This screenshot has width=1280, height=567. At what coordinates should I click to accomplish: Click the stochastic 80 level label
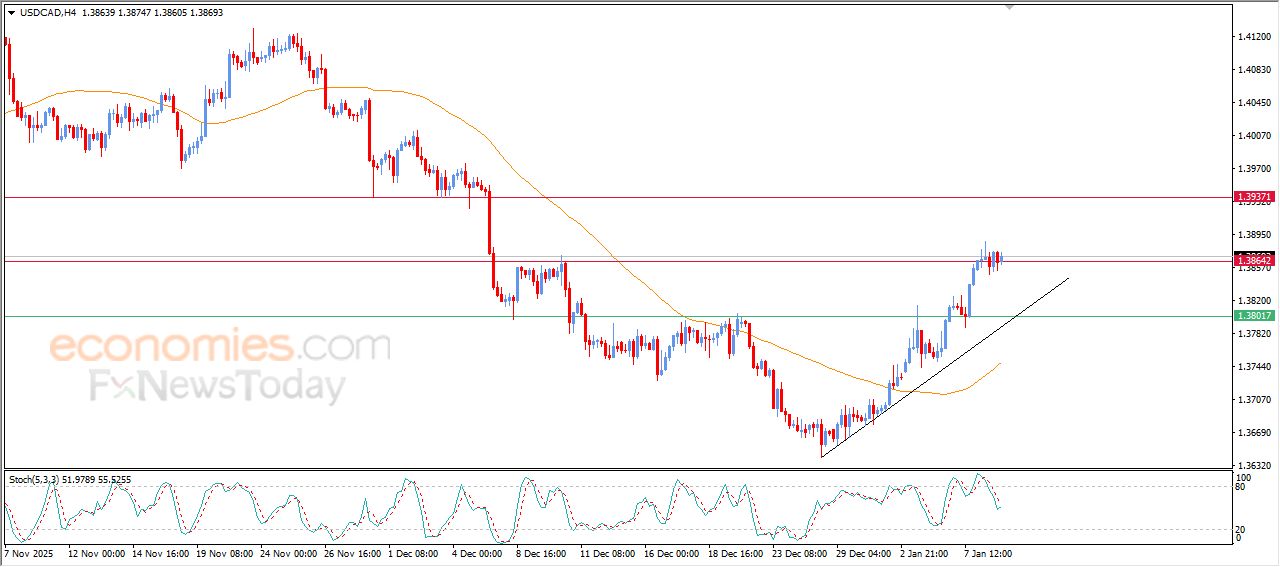coord(1242,488)
